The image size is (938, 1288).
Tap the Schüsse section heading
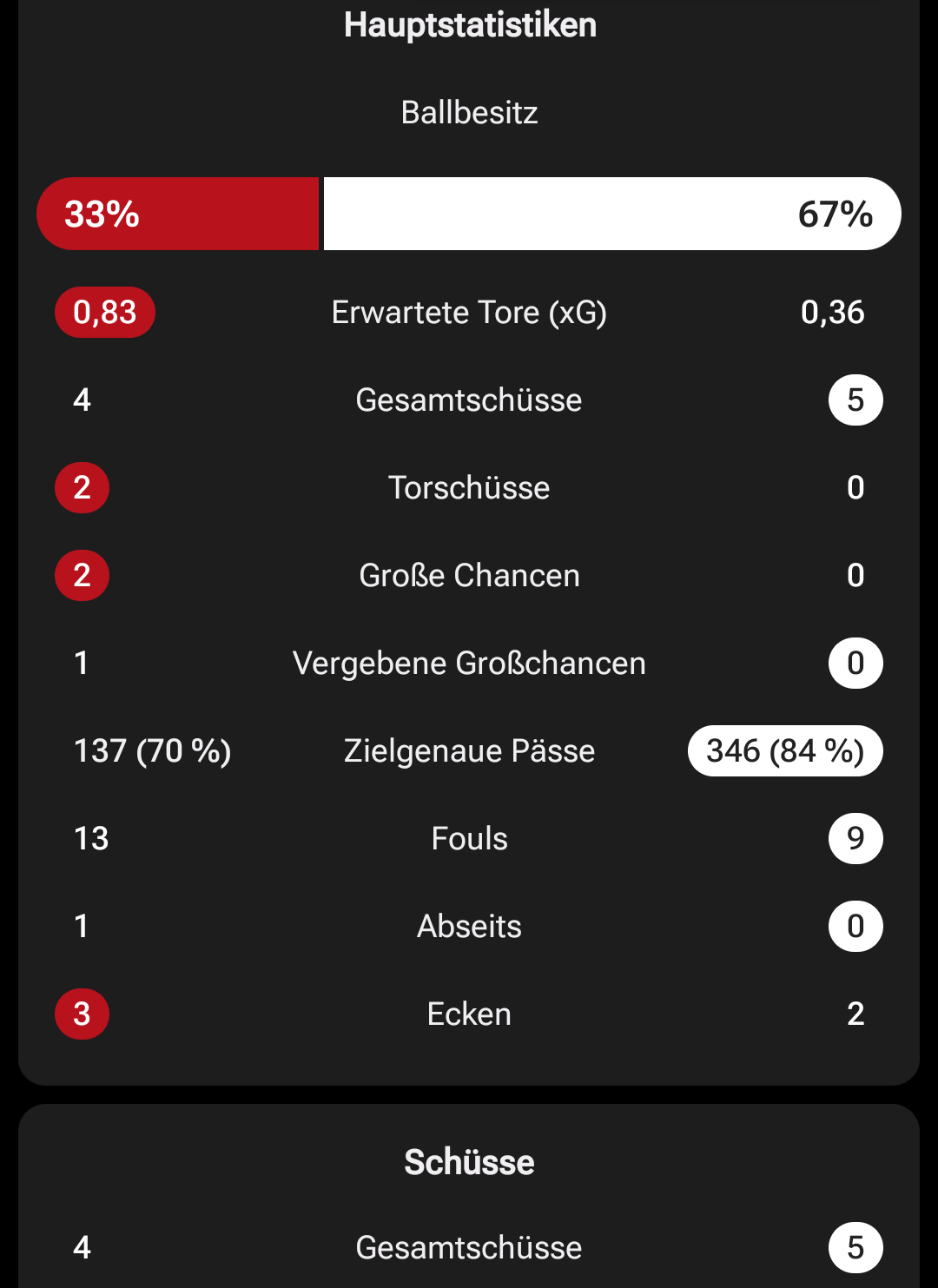(469, 1162)
